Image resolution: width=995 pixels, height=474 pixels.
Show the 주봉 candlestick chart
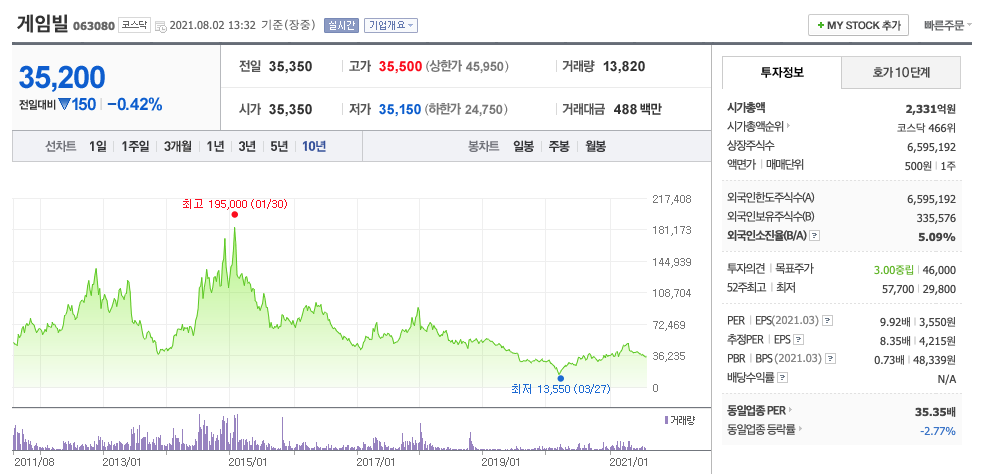pos(559,147)
